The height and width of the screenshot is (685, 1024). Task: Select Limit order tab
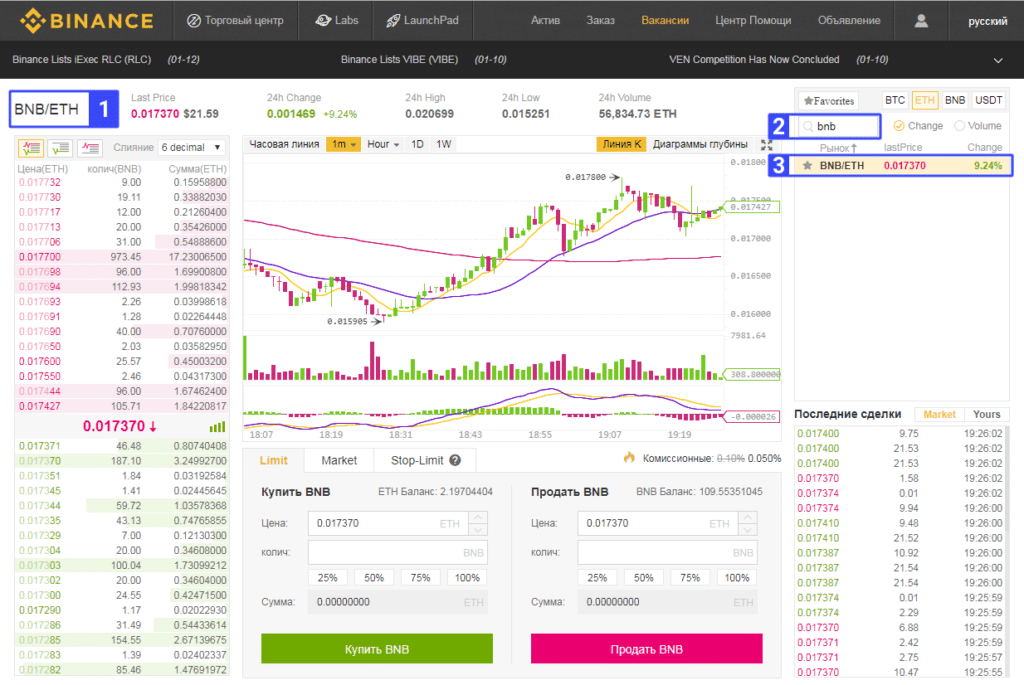pyautogui.click(x=274, y=460)
